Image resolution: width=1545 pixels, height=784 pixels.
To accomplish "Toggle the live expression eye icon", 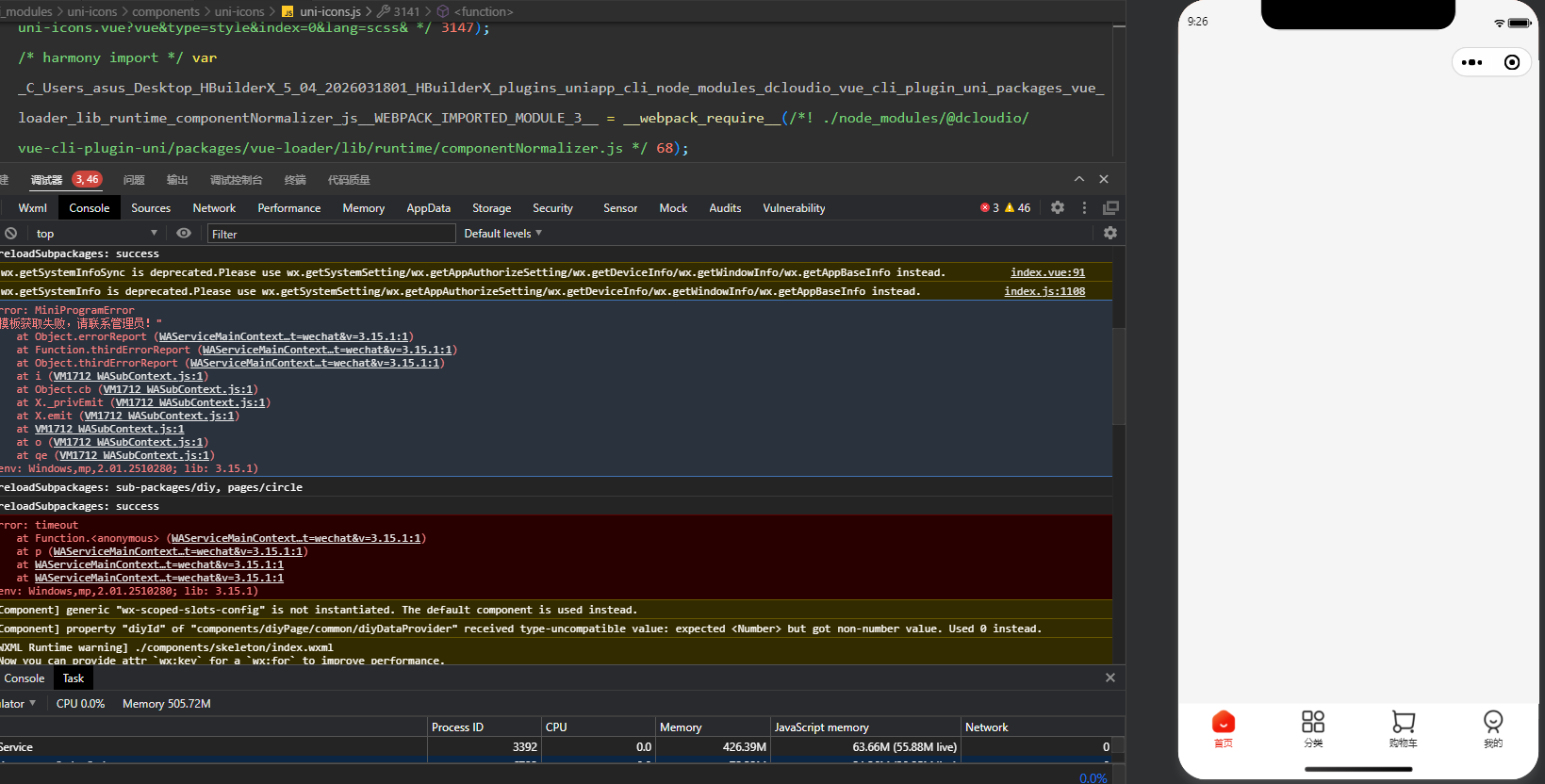I will click(x=184, y=234).
